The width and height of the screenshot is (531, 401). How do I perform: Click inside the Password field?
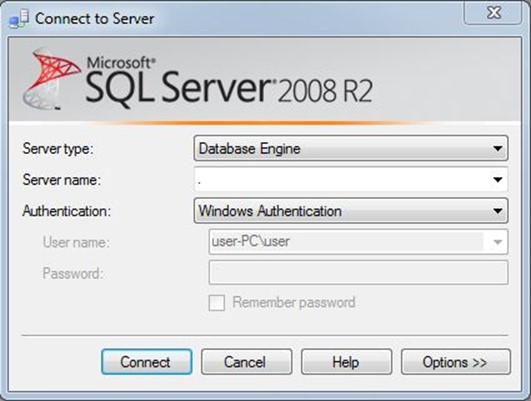click(x=358, y=272)
